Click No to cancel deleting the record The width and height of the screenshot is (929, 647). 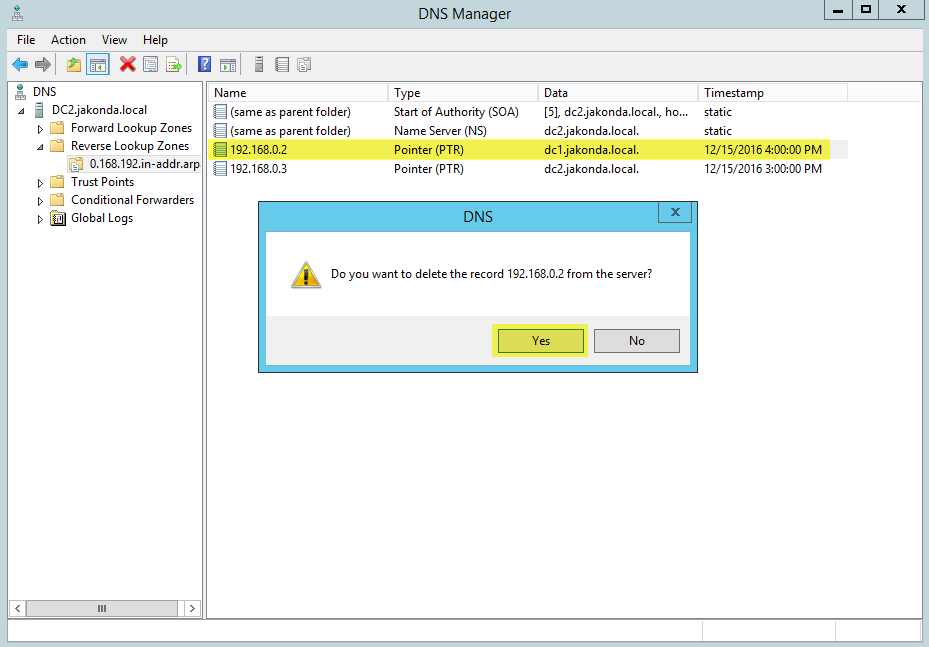(x=636, y=341)
